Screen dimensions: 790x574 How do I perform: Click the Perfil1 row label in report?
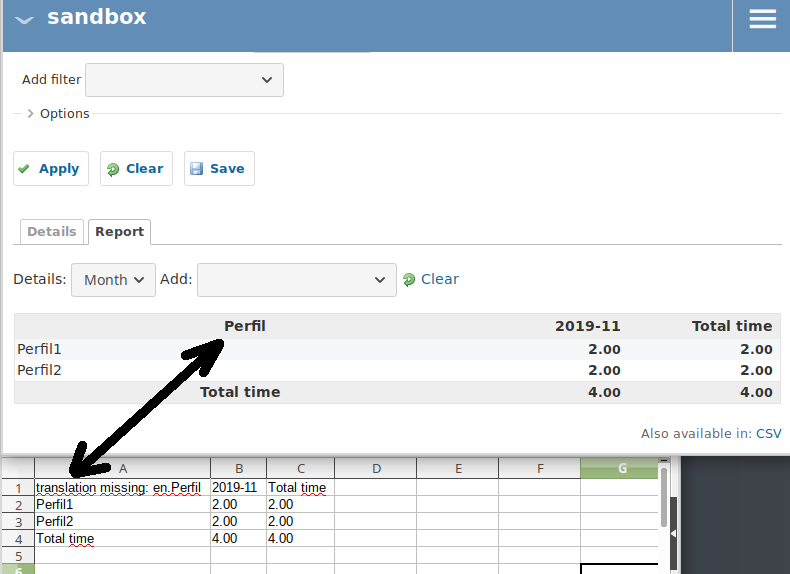pyautogui.click(x=39, y=349)
